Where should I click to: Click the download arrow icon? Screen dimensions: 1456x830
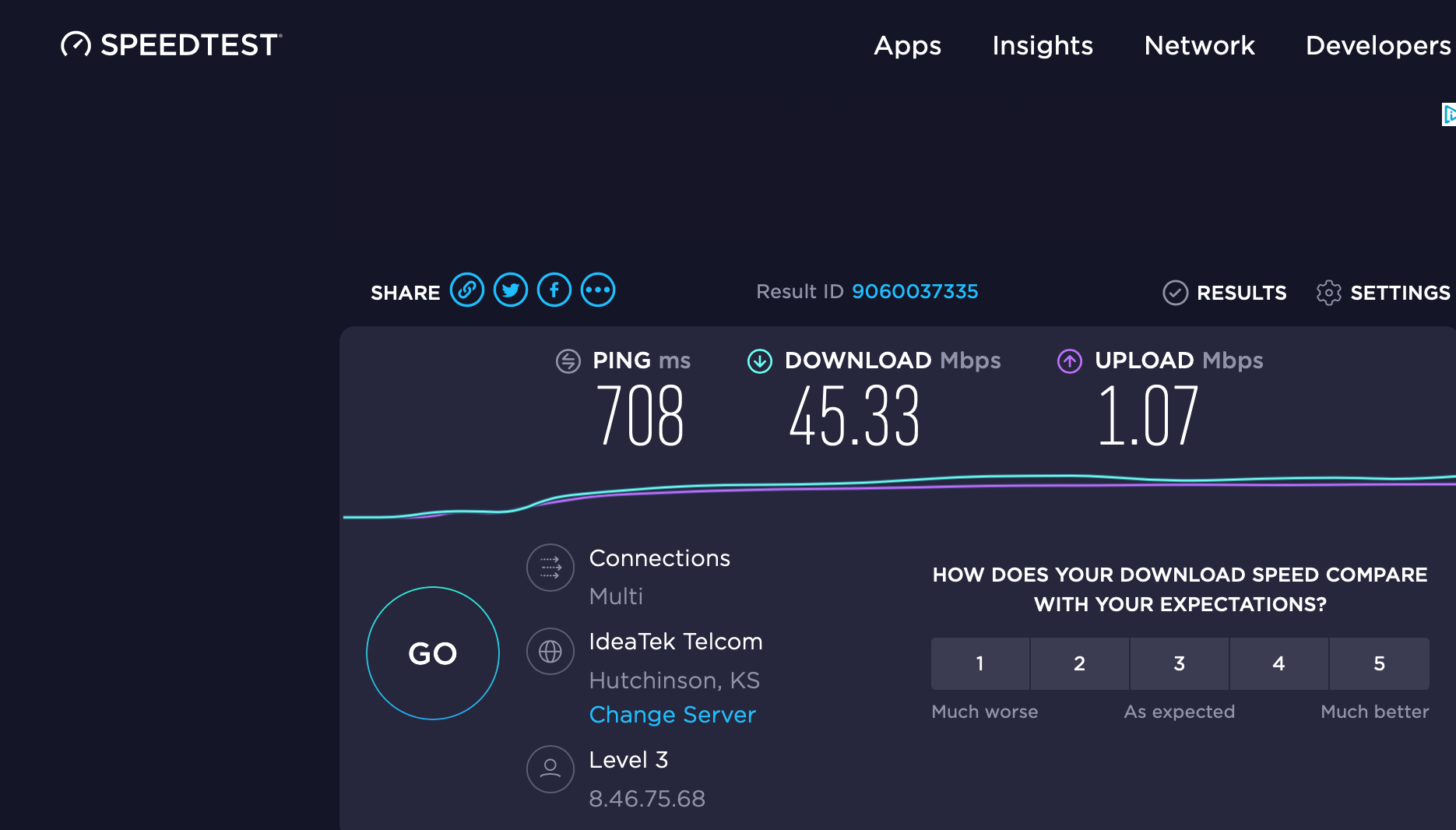coord(759,360)
